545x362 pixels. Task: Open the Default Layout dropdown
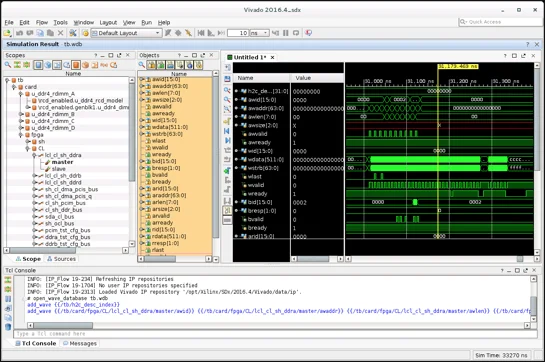(x=126, y=33)
